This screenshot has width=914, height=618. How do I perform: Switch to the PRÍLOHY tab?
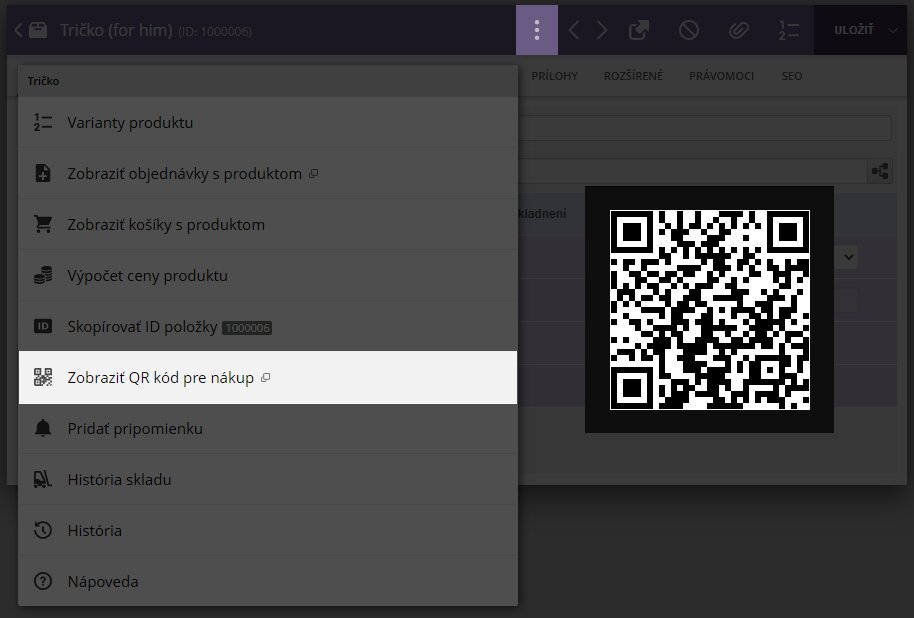(554, 76)
